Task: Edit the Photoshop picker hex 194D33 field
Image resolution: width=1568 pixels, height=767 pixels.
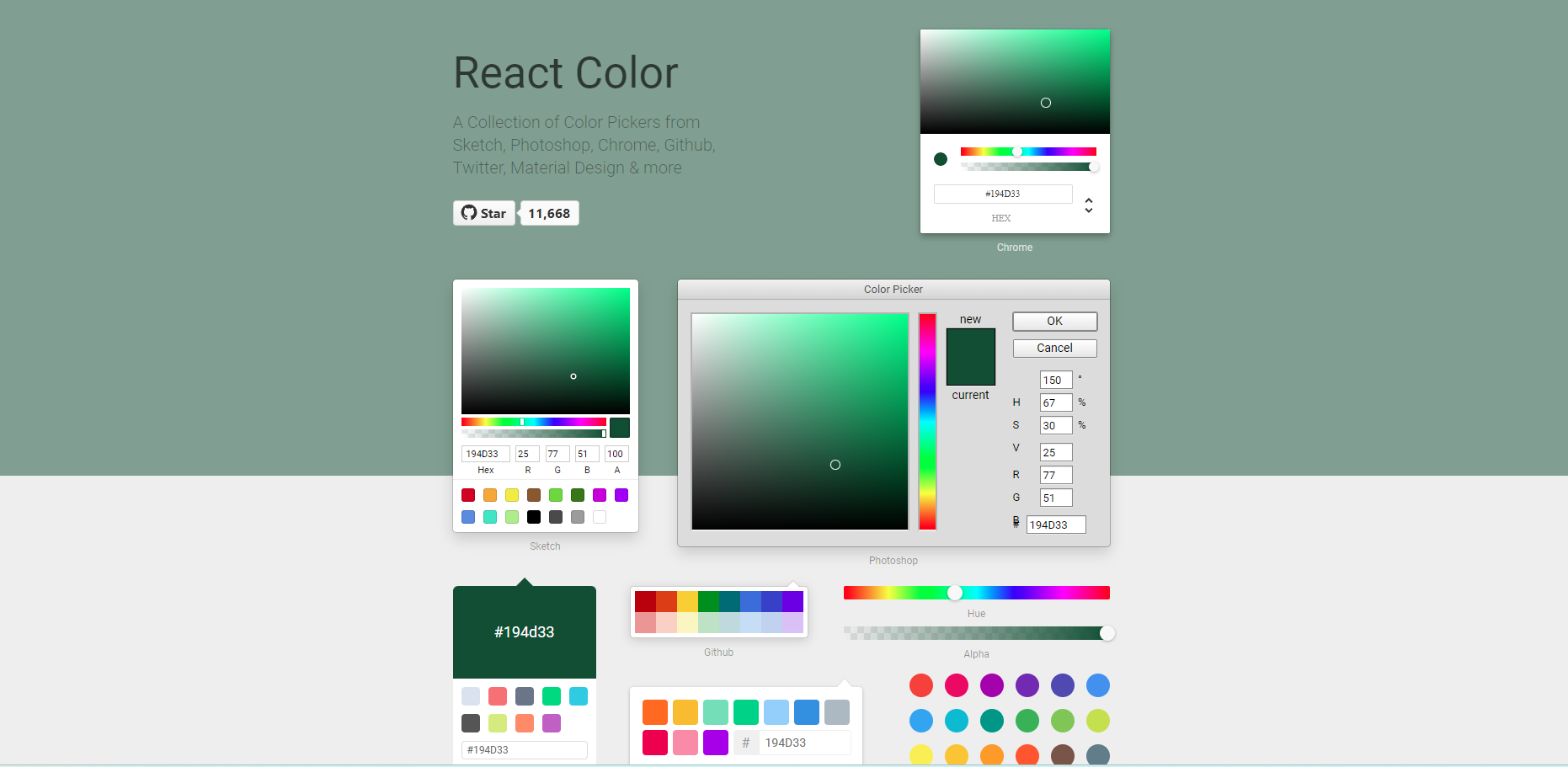Action: [x=1056, y=525]
